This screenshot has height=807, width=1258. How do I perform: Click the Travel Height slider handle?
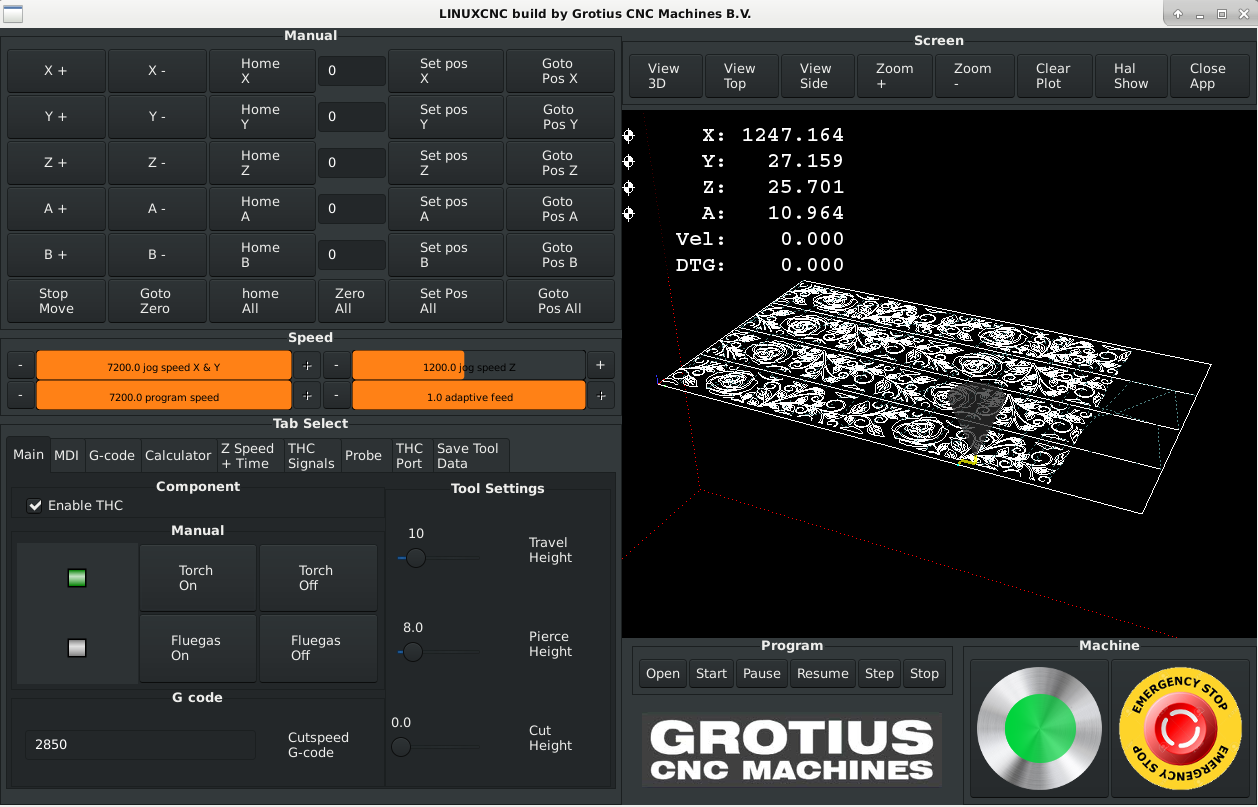[x=416, y=558]
